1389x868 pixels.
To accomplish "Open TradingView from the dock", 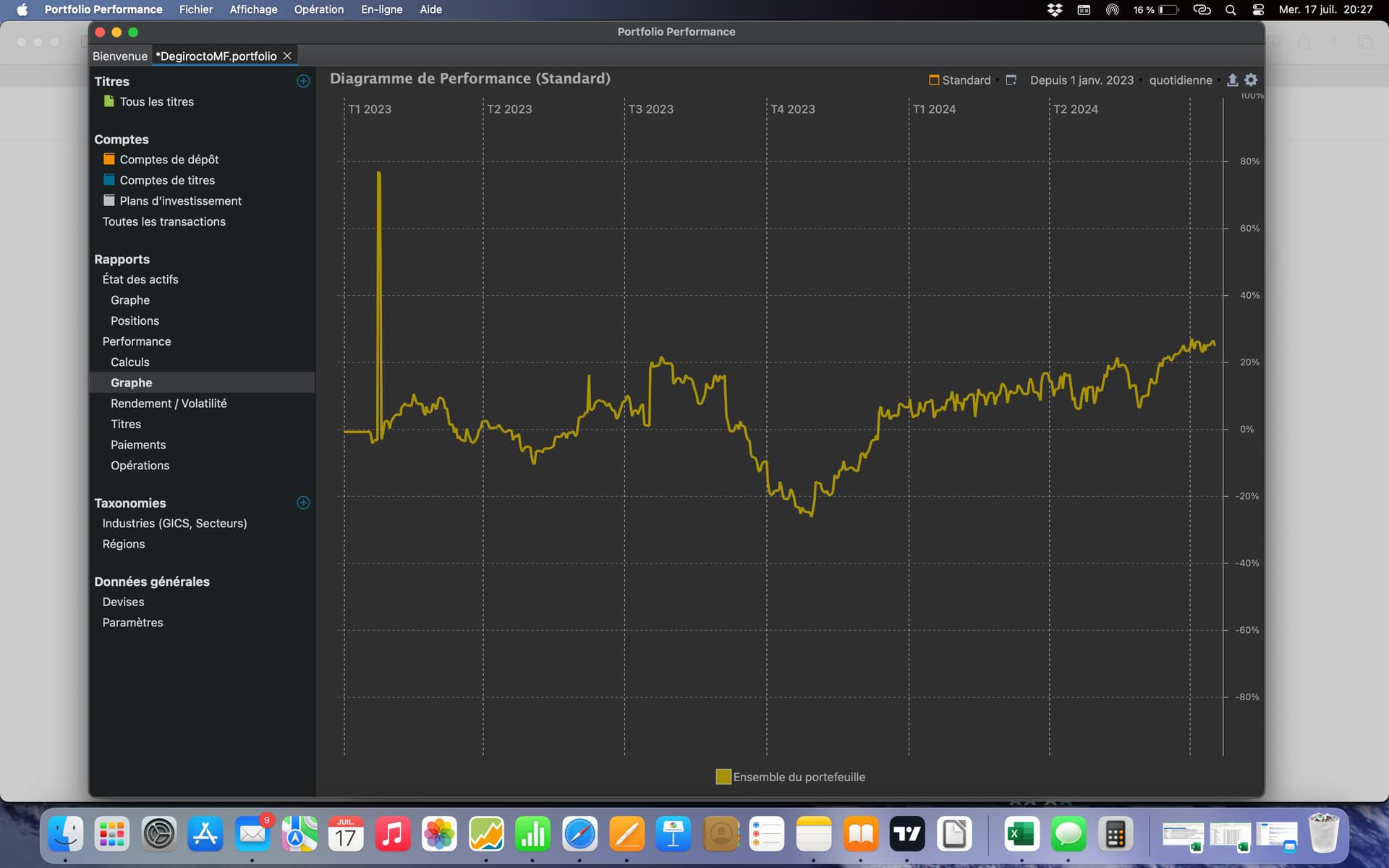I will click(907, 835).
